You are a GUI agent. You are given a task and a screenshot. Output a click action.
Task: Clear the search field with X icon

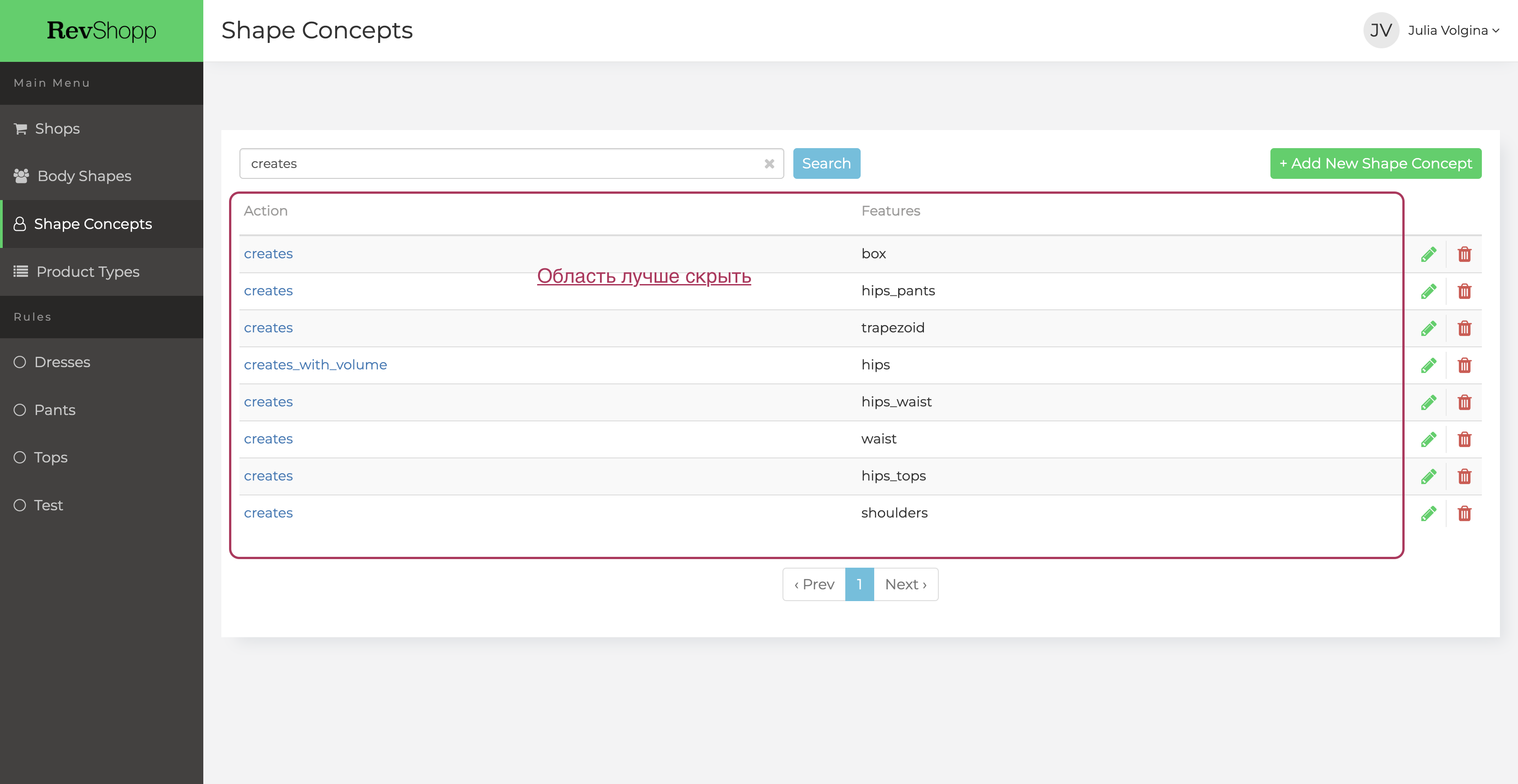(x=769, y=164)
